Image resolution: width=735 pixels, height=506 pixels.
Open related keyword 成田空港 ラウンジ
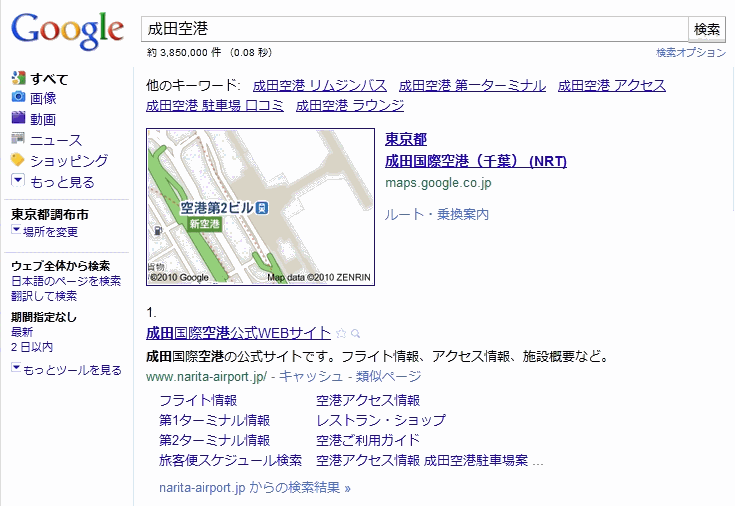tap(350, 106)
